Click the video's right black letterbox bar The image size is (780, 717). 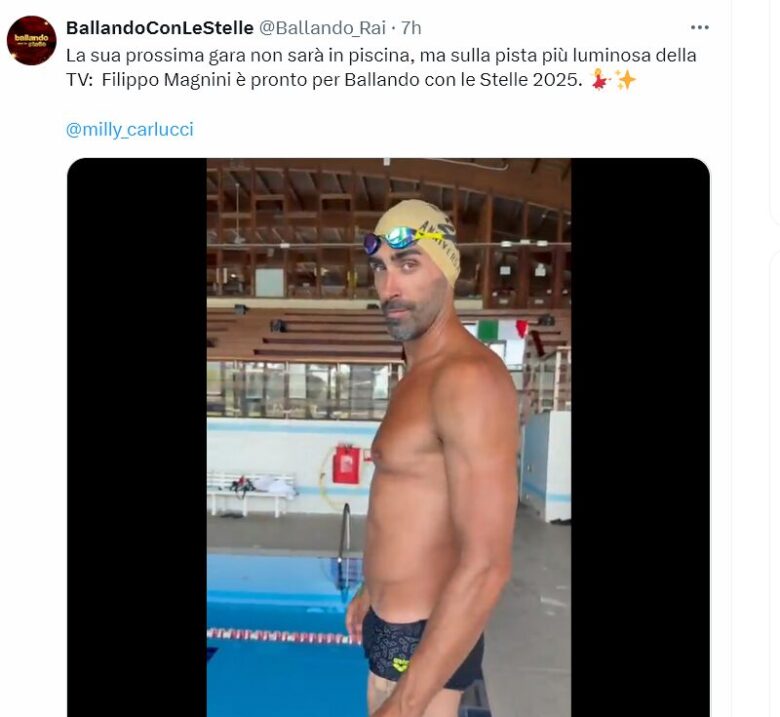tap(640, 437)
